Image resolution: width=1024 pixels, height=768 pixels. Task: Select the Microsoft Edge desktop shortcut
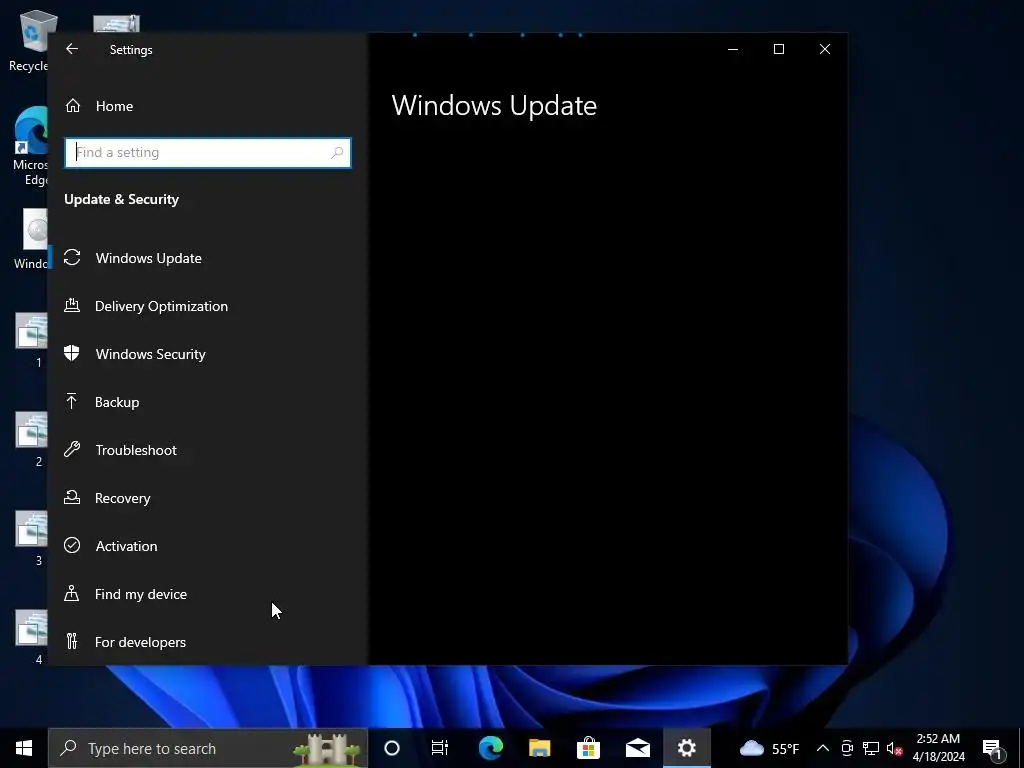[31, 146]
